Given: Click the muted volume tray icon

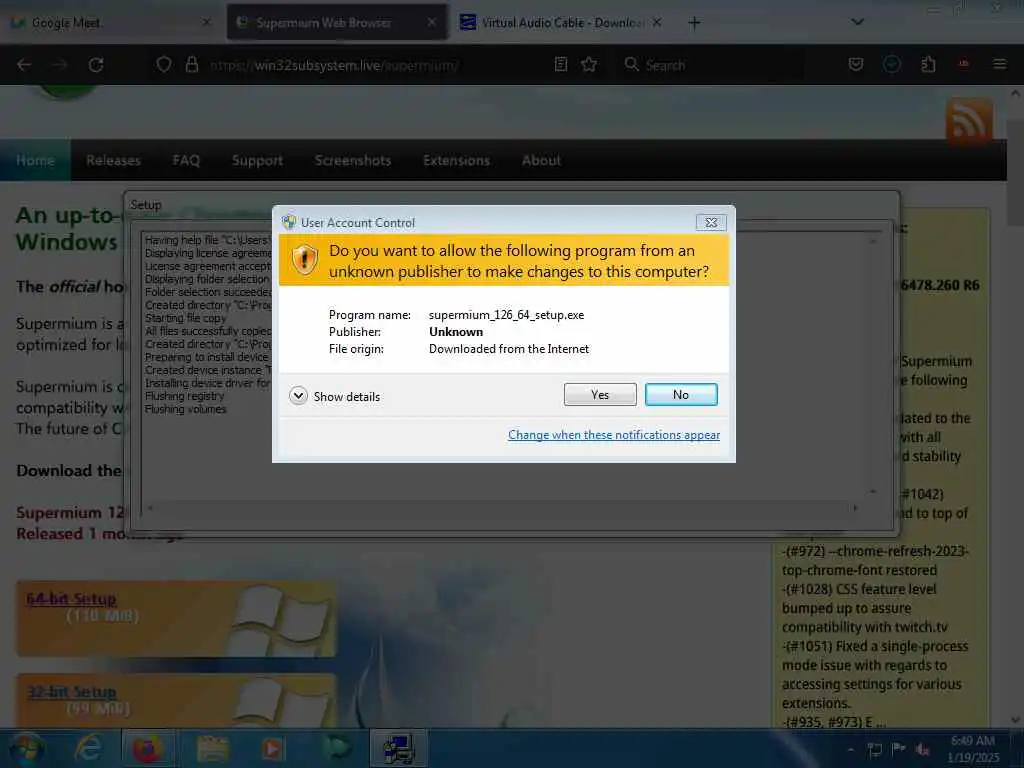Looking at the screenshot, I should [x=923, y=749].
